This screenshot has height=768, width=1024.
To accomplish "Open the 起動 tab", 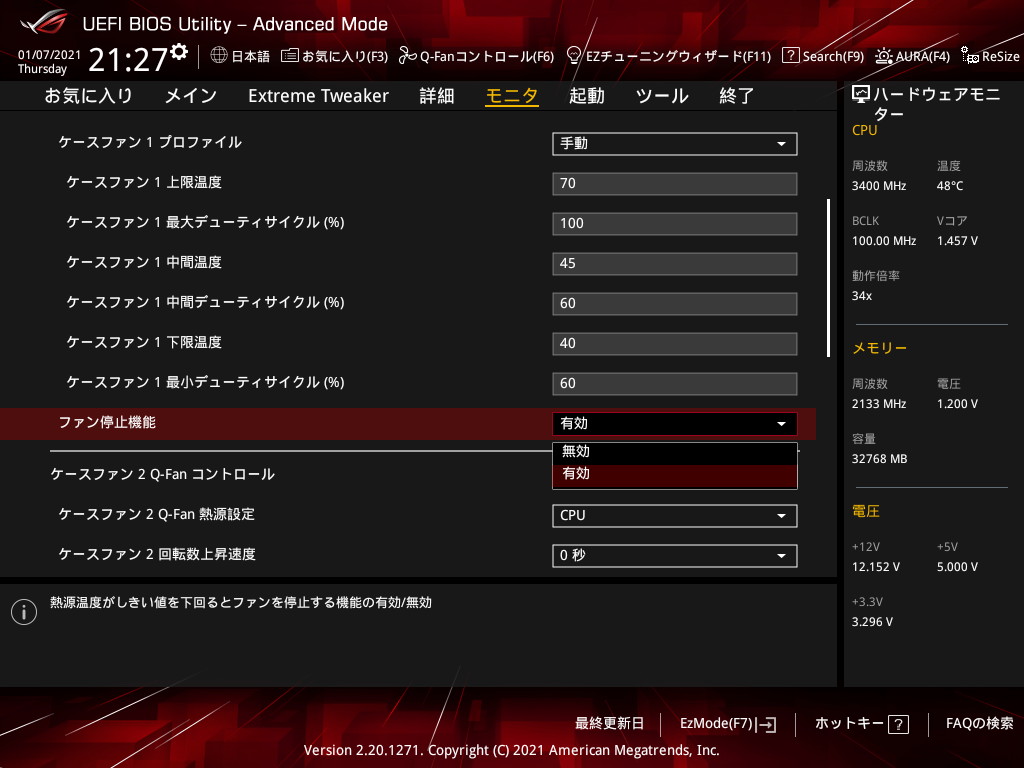I will [x=586, y=96].
